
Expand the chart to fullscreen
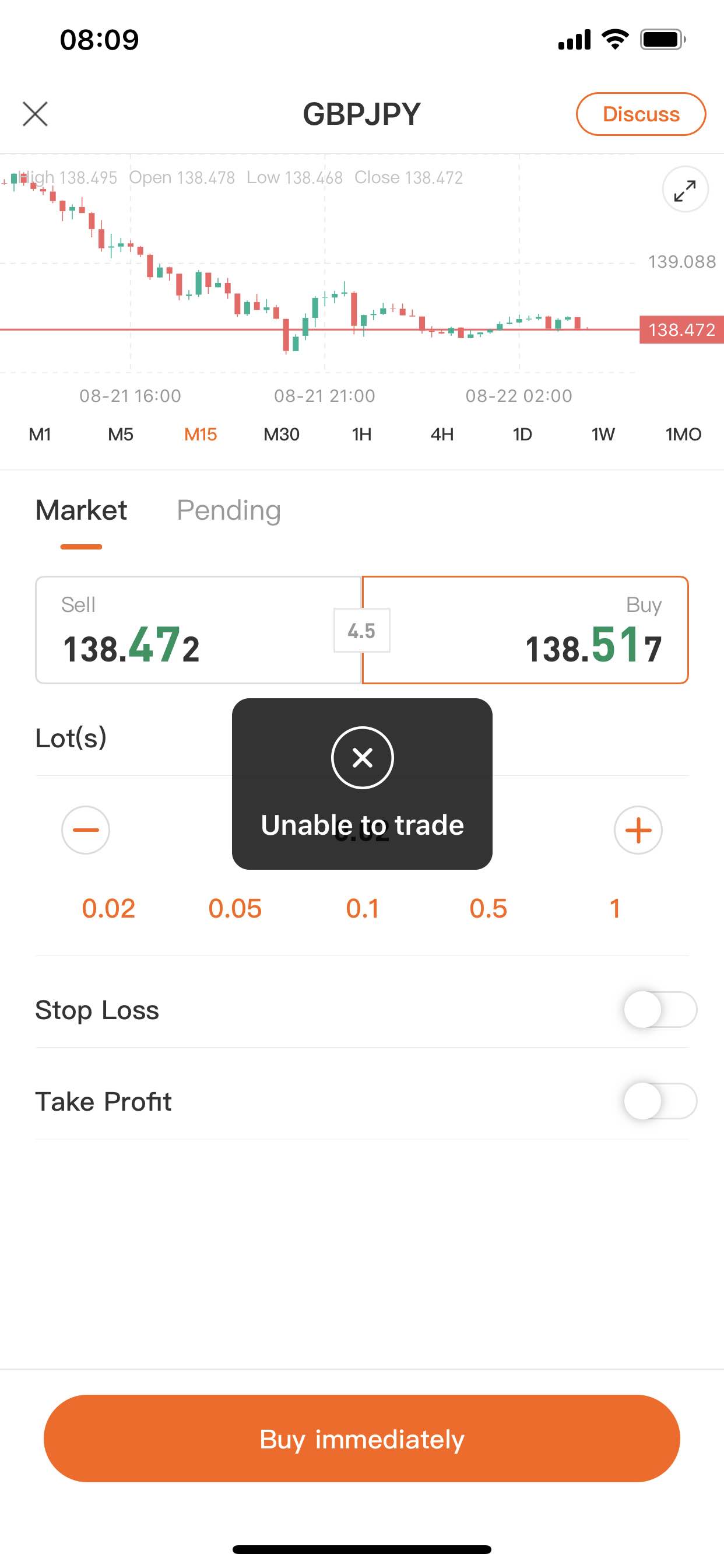point(685,190)
